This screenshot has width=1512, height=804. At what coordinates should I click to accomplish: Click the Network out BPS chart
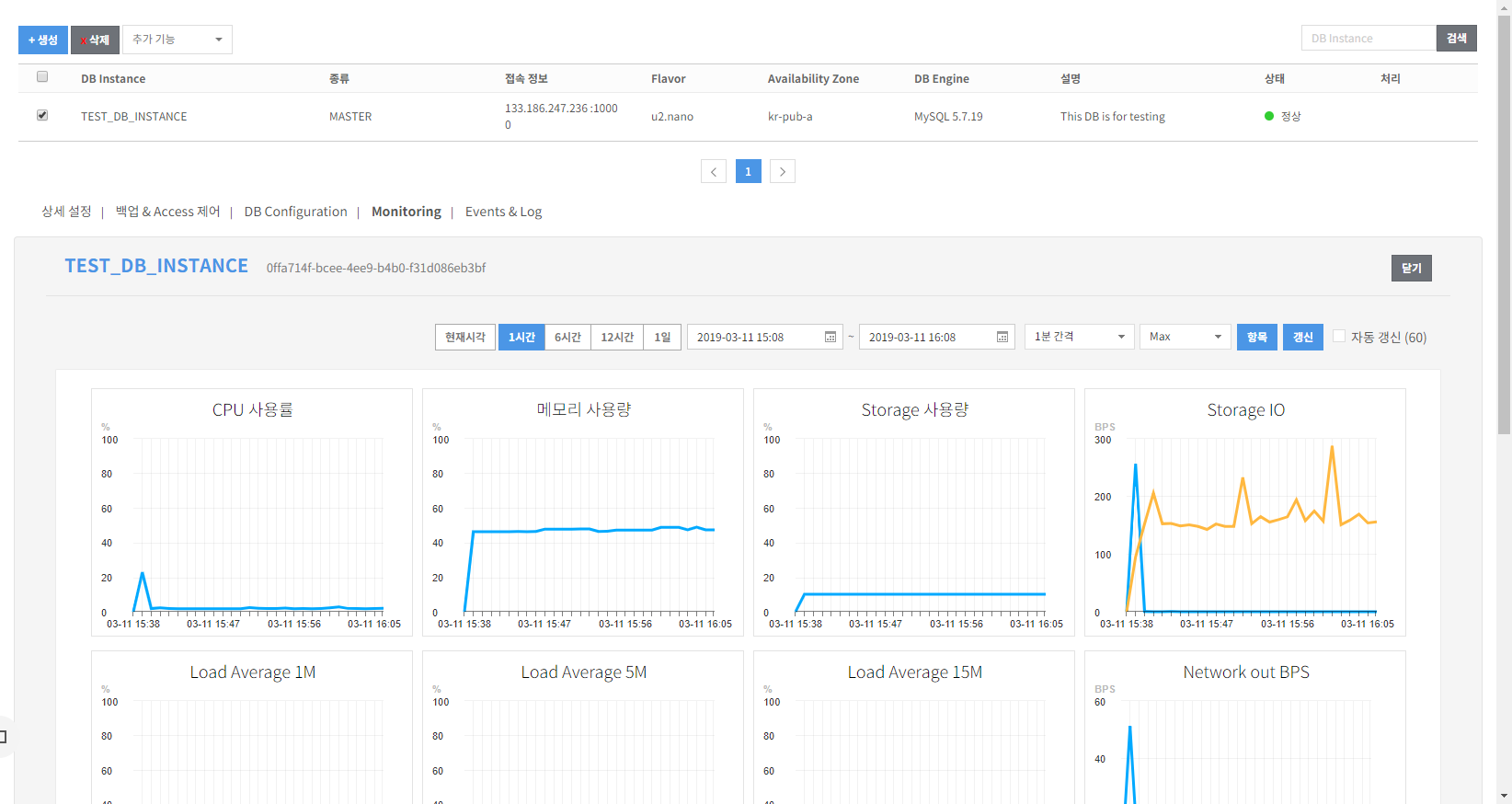[x=1245, y=727]
